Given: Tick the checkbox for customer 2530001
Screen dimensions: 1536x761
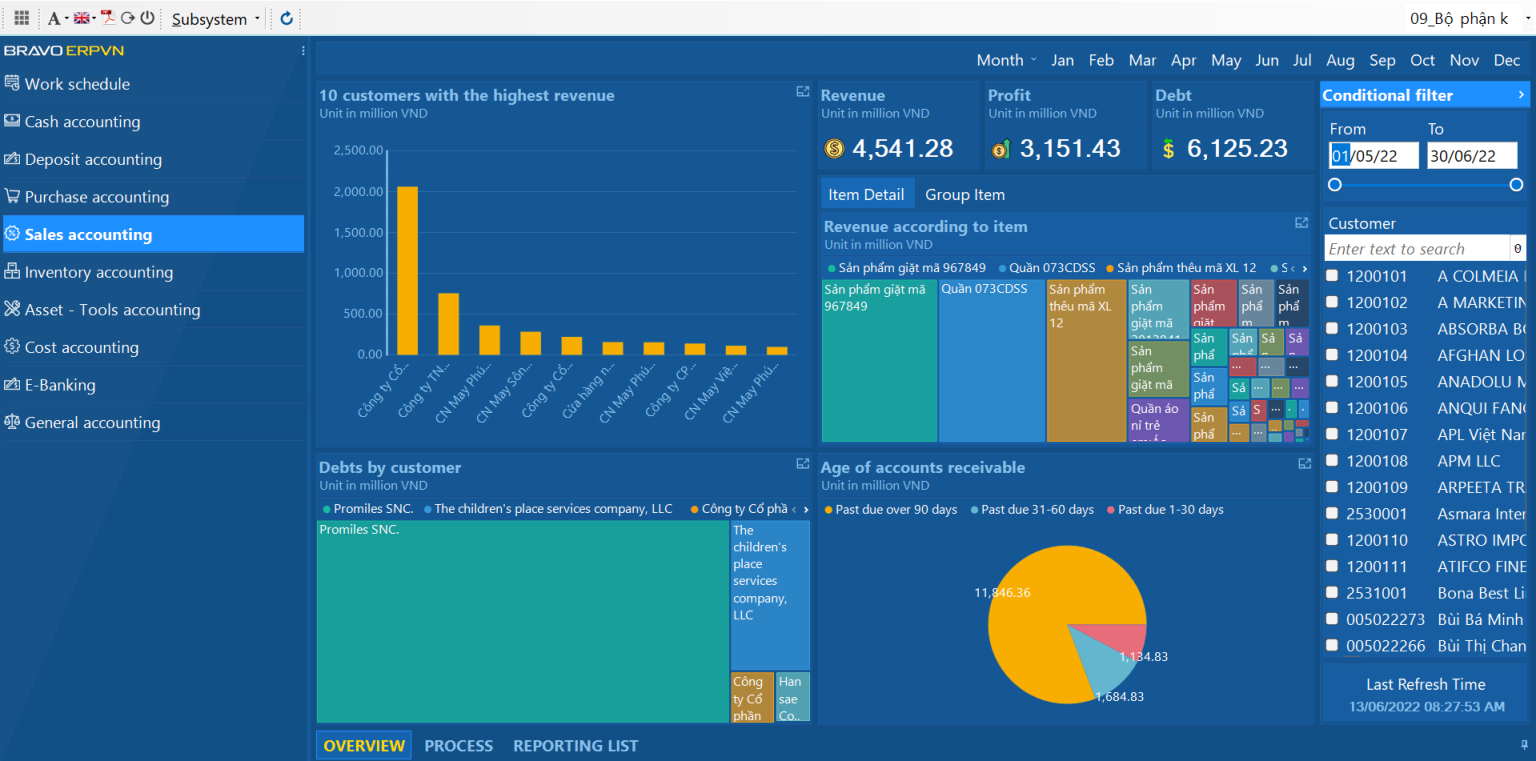Looking at the screenshot, I should point(1332,514).
